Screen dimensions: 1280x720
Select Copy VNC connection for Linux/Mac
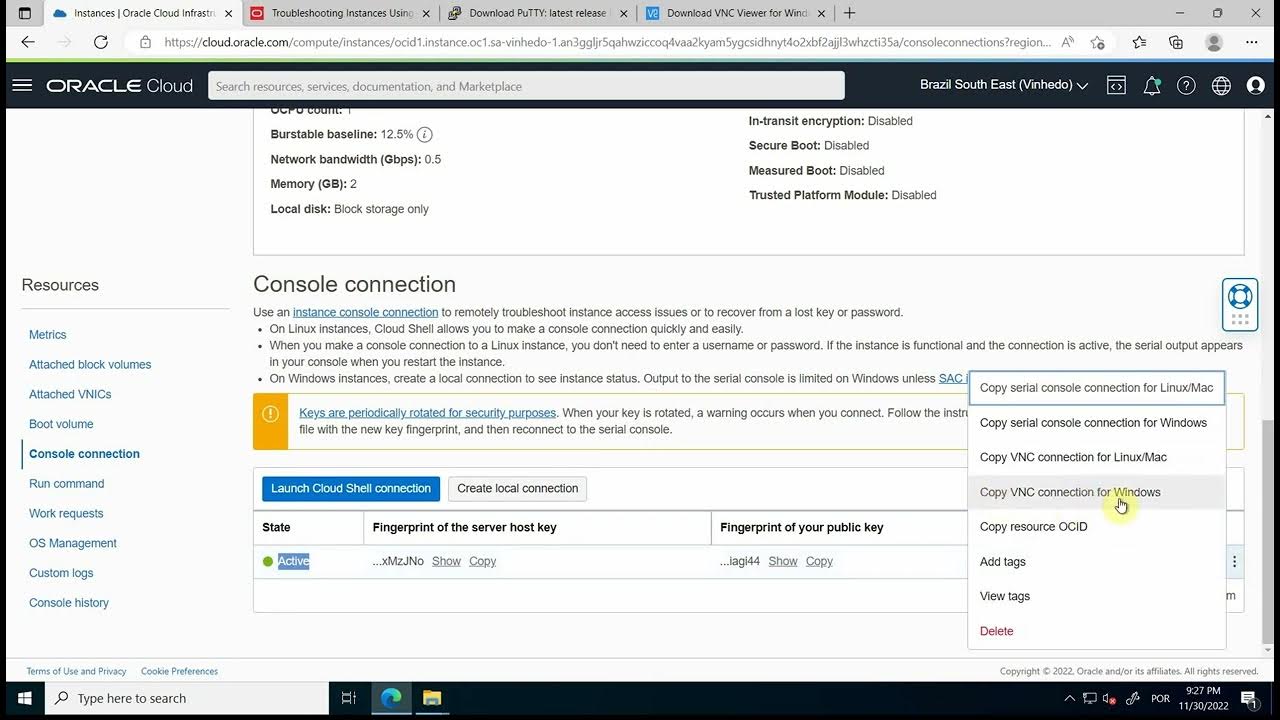coord(1097,457)
